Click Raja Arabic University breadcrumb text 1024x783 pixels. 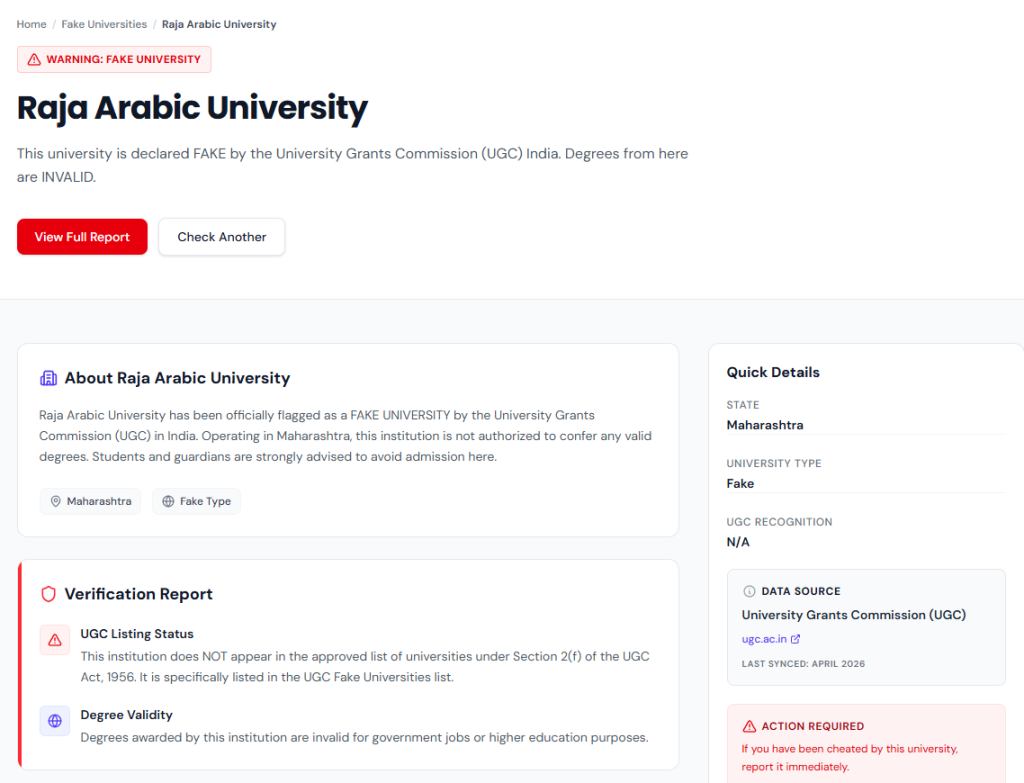coord(219,24)
